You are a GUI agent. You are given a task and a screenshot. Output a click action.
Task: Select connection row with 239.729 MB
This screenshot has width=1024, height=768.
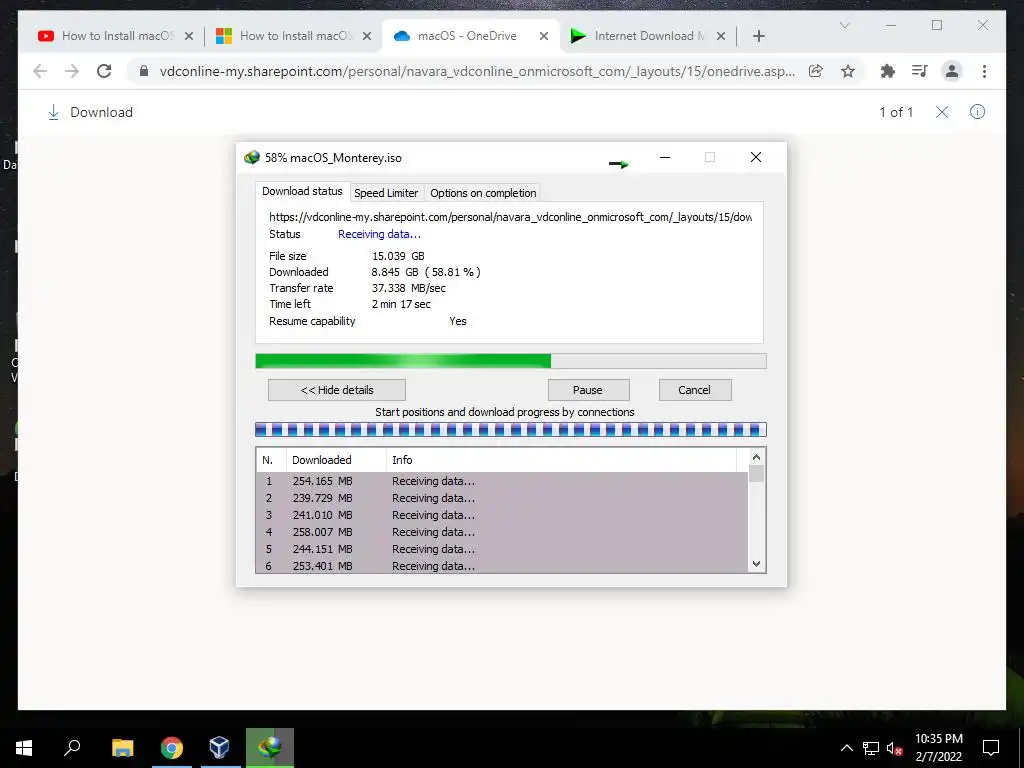pyautogui.click(x=502, y=498)
